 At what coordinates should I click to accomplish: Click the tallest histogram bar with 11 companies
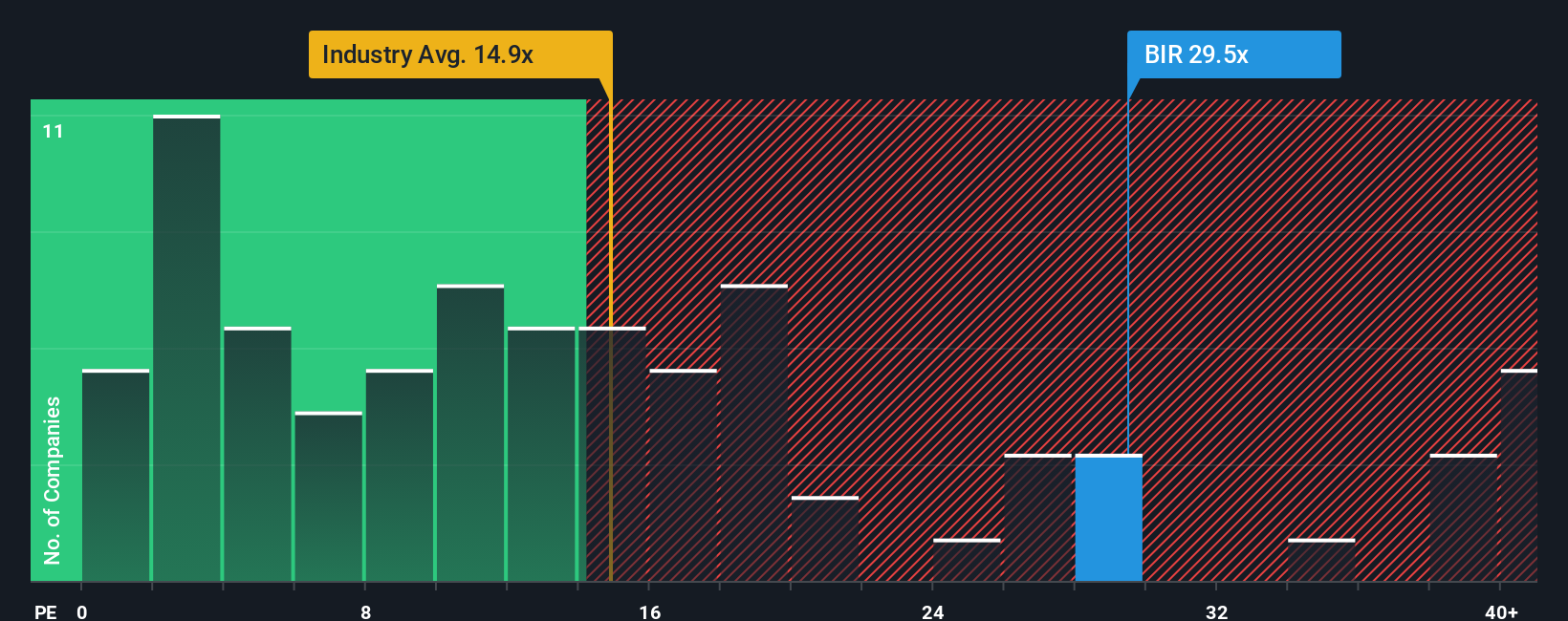[186, 348]
